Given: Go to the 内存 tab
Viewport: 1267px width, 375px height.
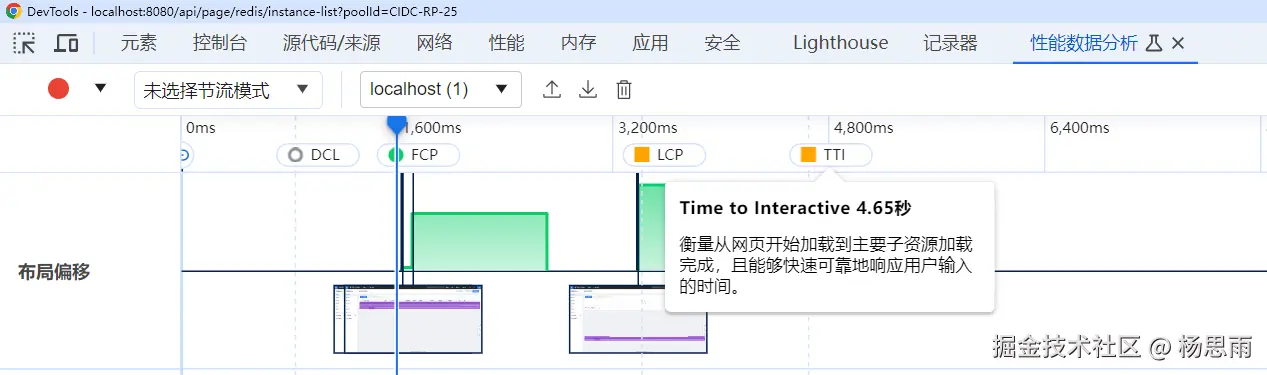Looking at the screenshot, I should tap(578, 43).
